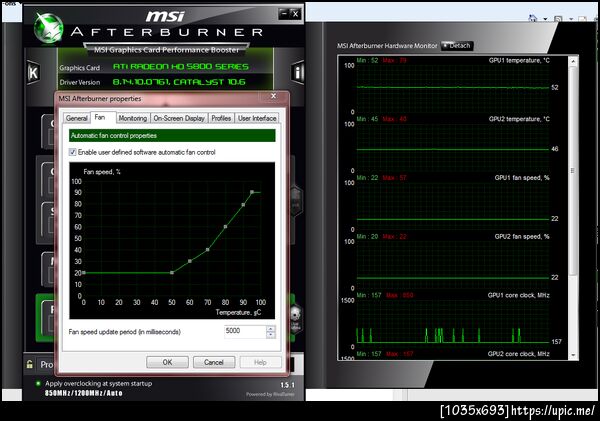Toggle the profile lock padlock icon
Viewport: 600px width, 421px height.
(x=29, y=364)
